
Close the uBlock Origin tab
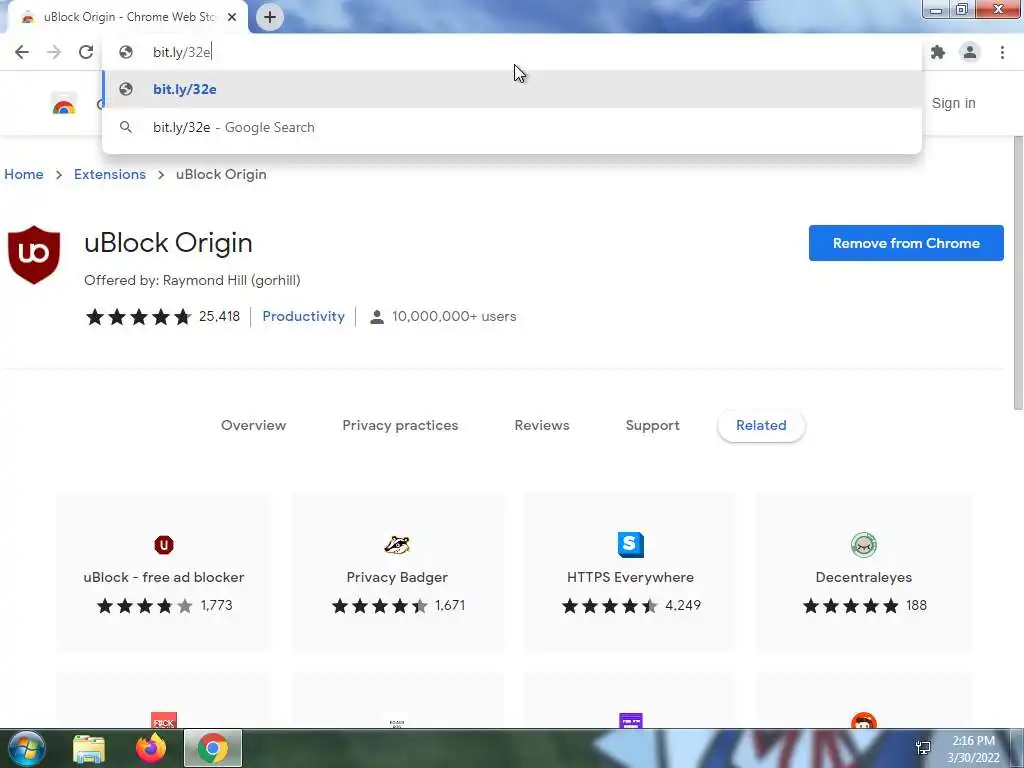pos(232,17)
